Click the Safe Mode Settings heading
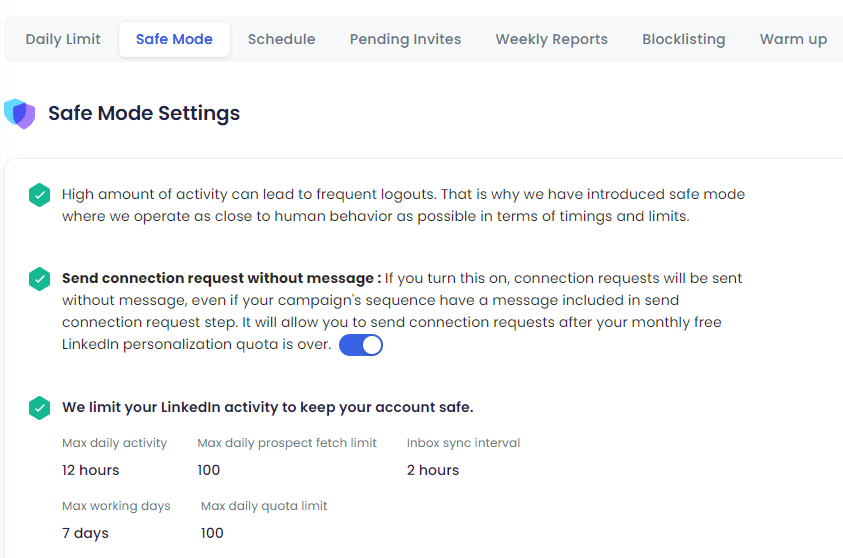 click(x=144, y=113)
